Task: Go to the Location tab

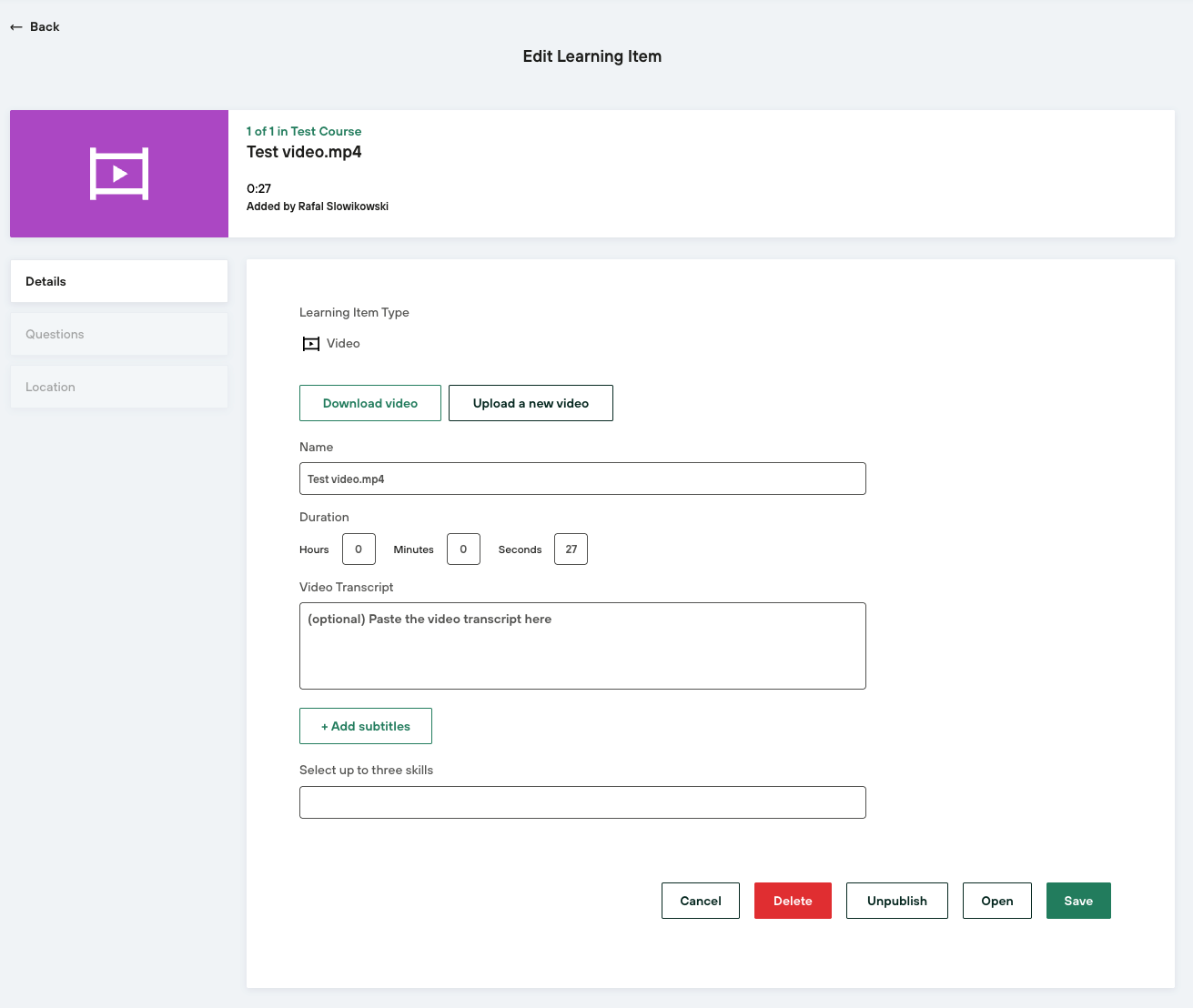Action: [119, 387]
